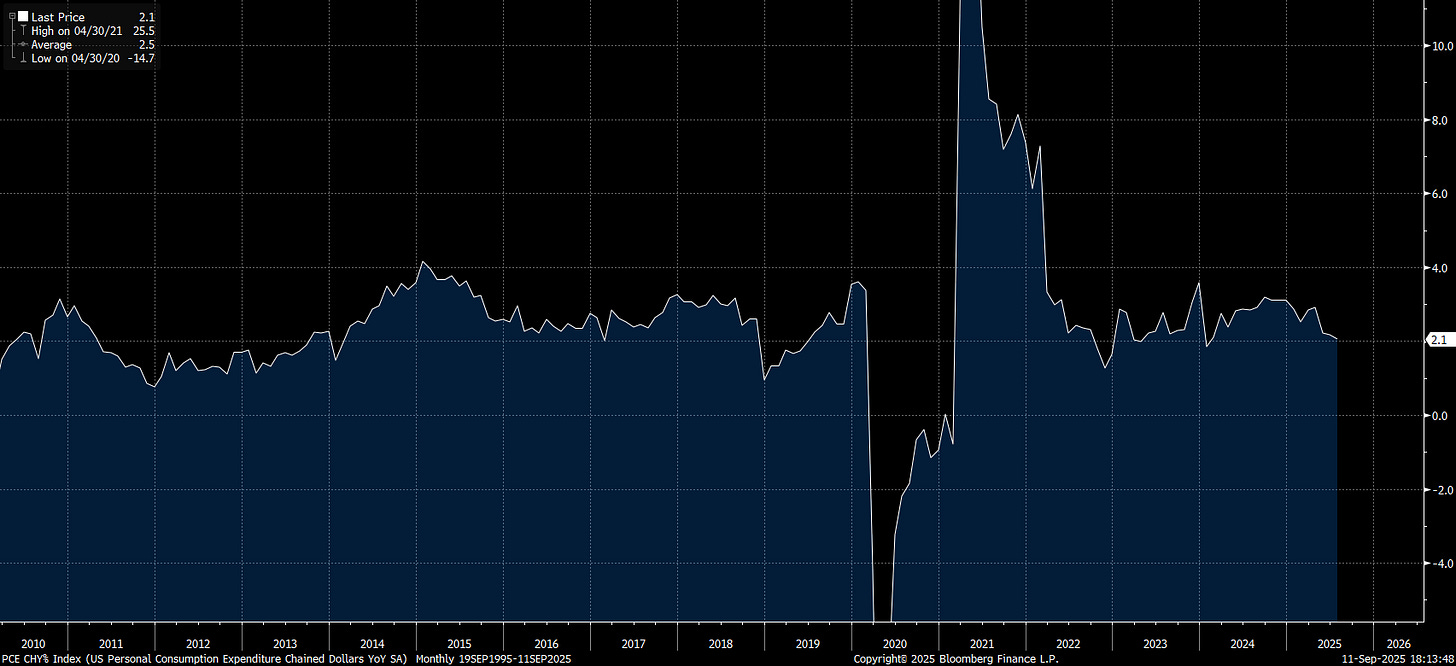Select the 2013 year label on x-axis
Screen dimensions: 1456x666
[x=285, y=644]
